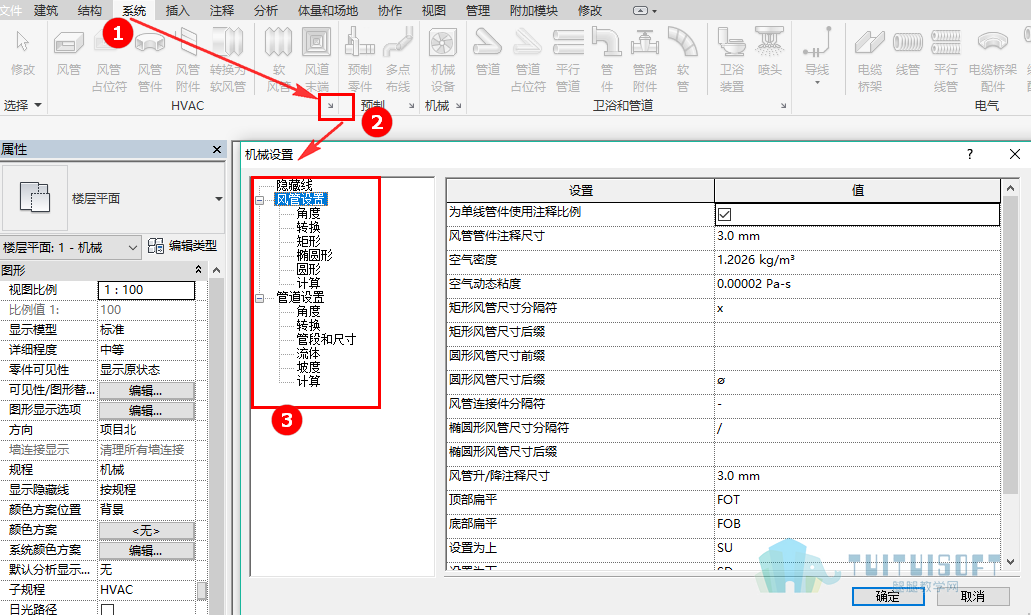Viewport: 1031px width, 615px height.
Task: Click the 线管 conduit tool
Action: click(x=907, y=52)
